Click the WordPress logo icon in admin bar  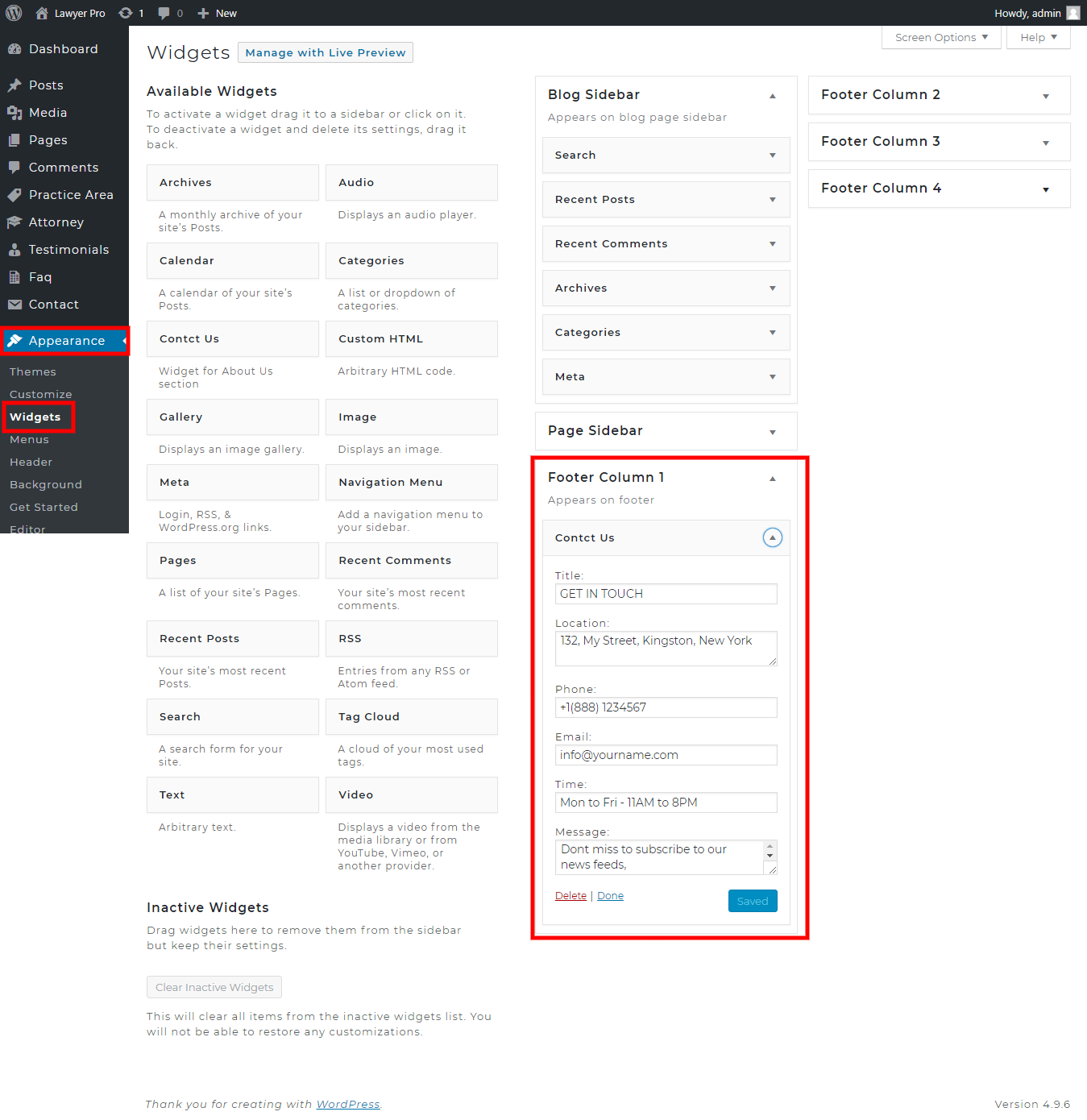pyautogui.click(x=14, y=13)
